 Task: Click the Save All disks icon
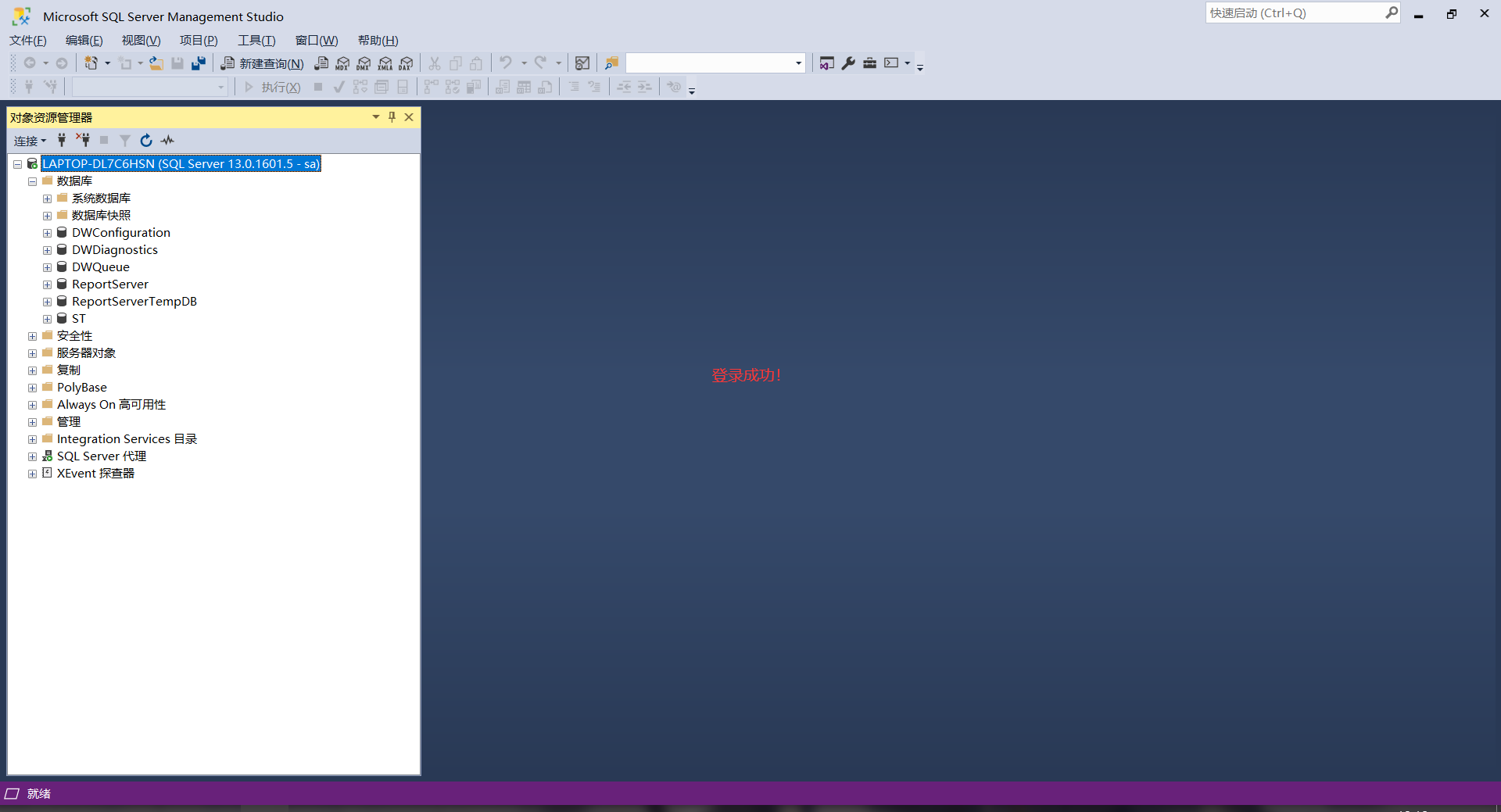point(199,63)
